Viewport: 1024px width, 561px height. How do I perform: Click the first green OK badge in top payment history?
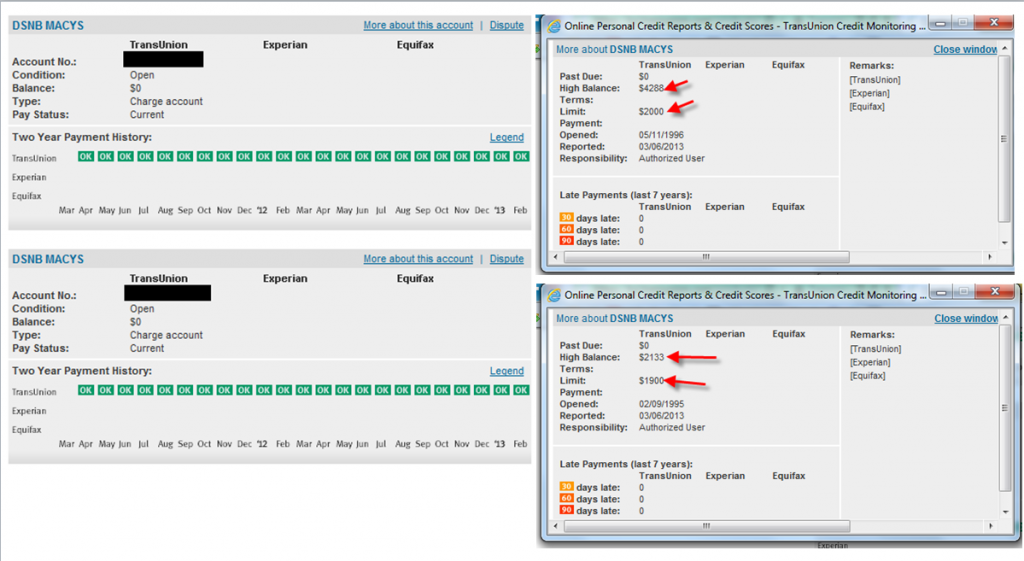(86, 156)
